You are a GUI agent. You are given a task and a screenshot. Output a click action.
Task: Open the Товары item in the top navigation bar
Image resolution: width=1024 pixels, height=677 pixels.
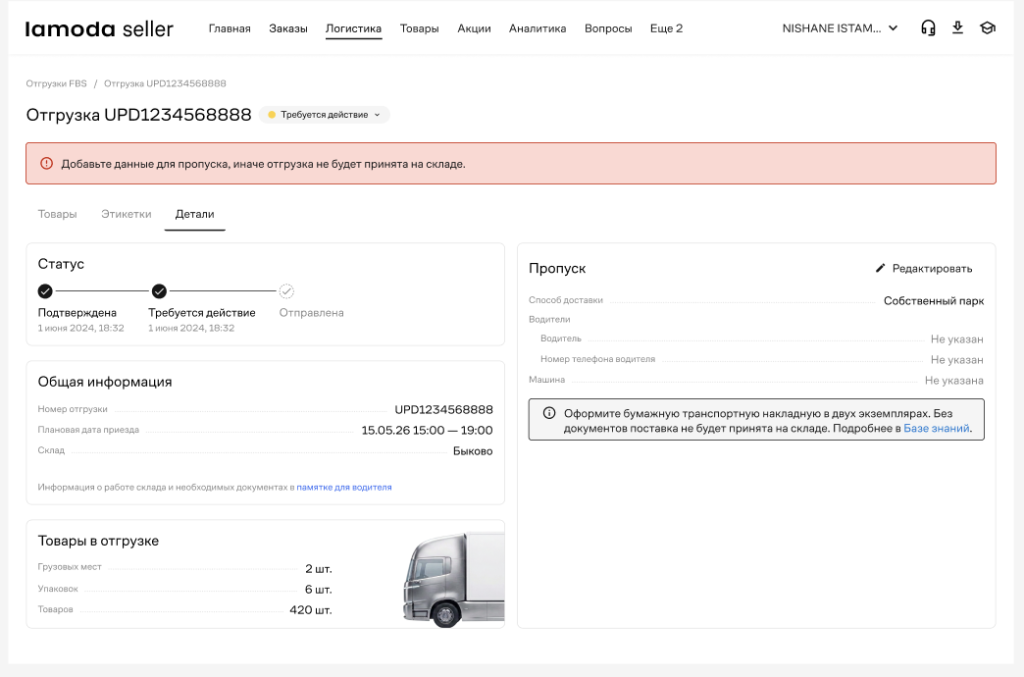coord(419,29)
